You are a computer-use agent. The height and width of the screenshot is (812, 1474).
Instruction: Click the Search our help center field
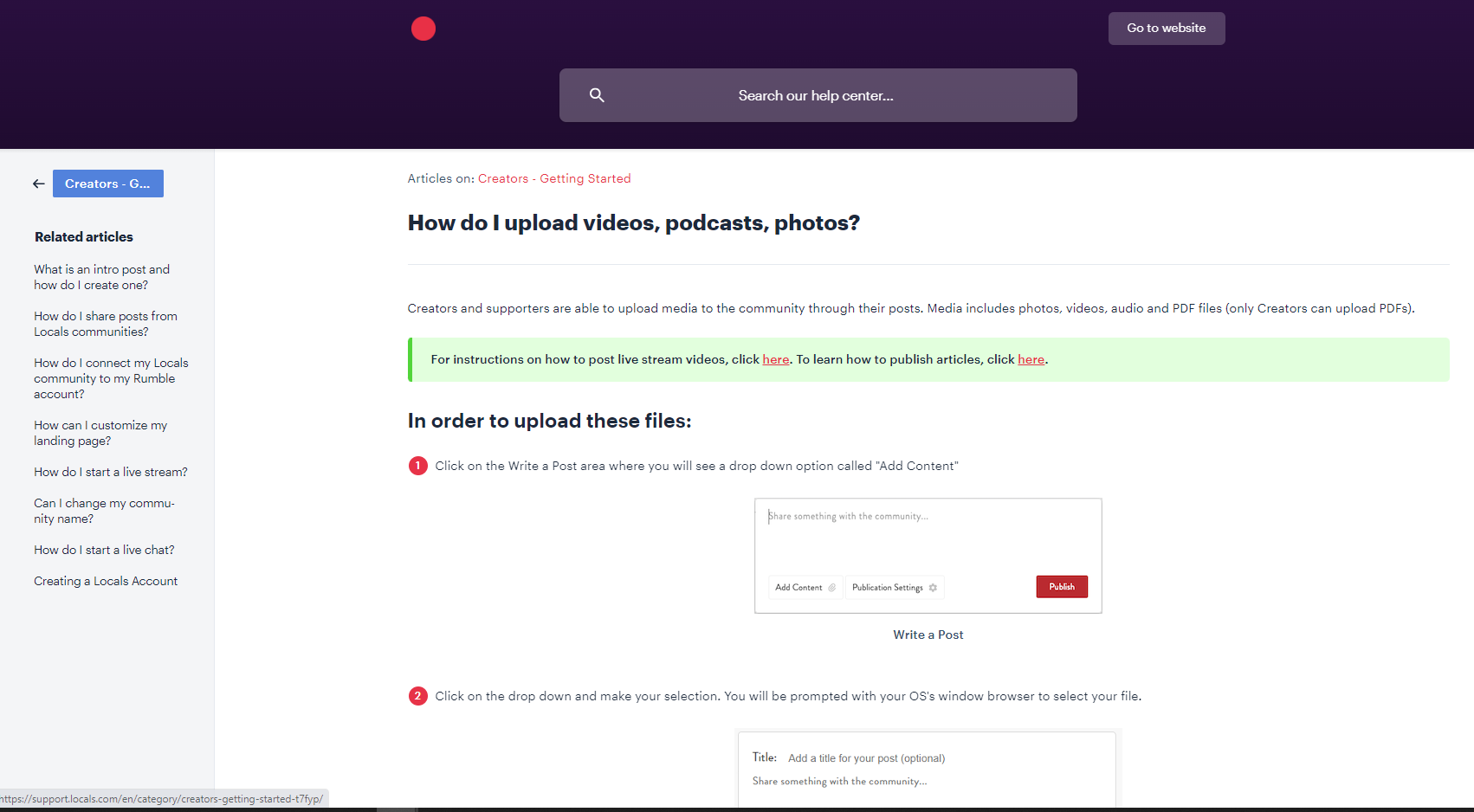click(x=818, y=95)
